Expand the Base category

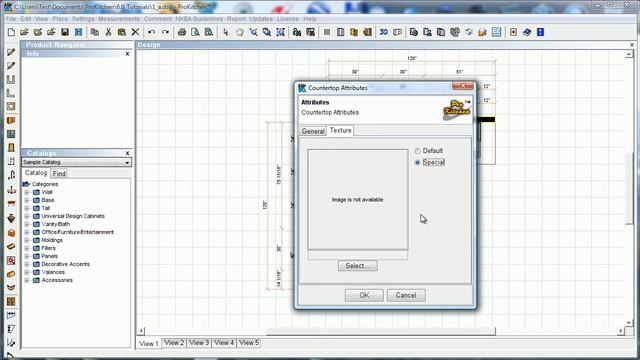coord(27,200)
